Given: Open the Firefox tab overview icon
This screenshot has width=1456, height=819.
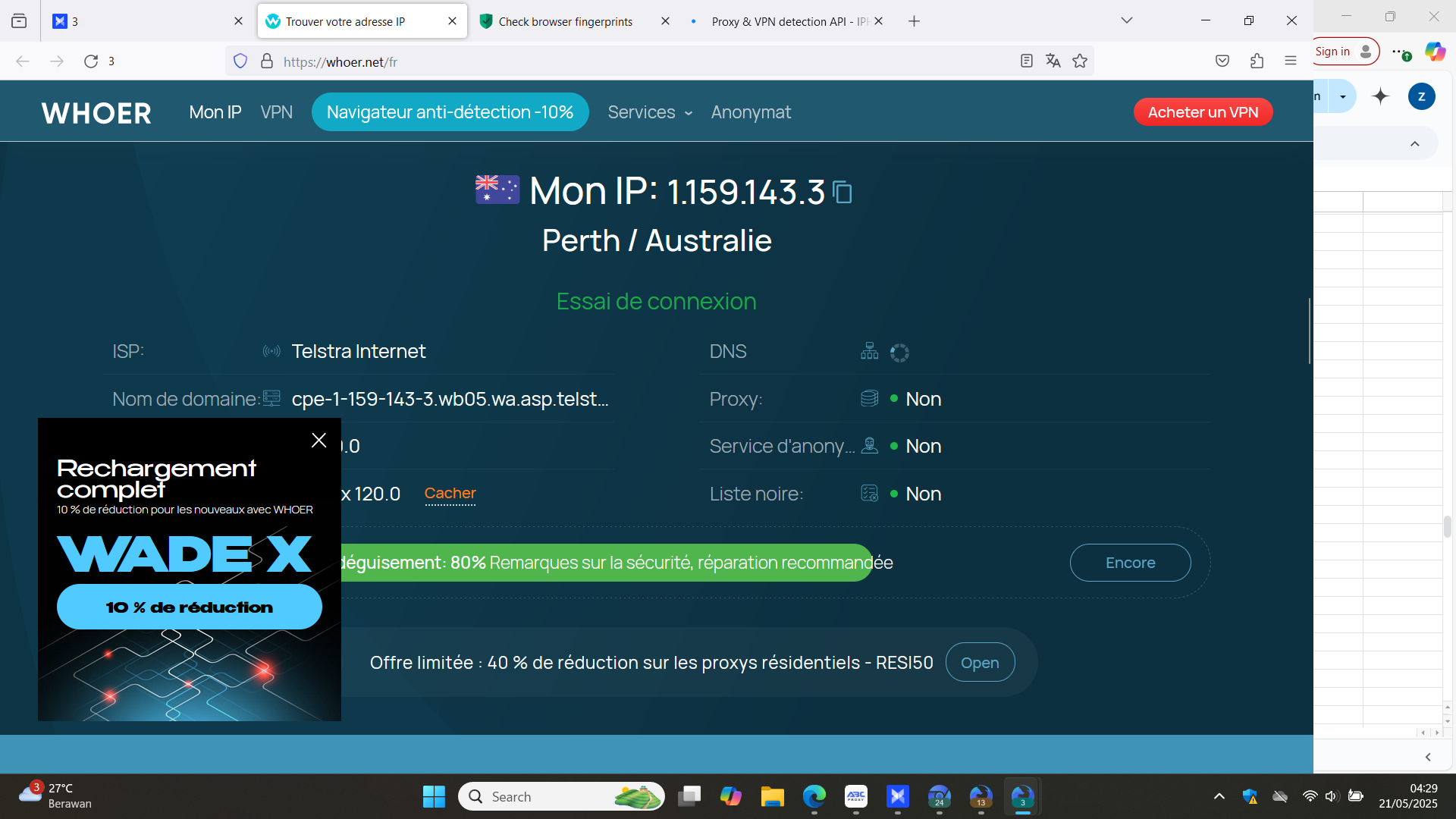Looking at the screenshot, I should (19, 21).
